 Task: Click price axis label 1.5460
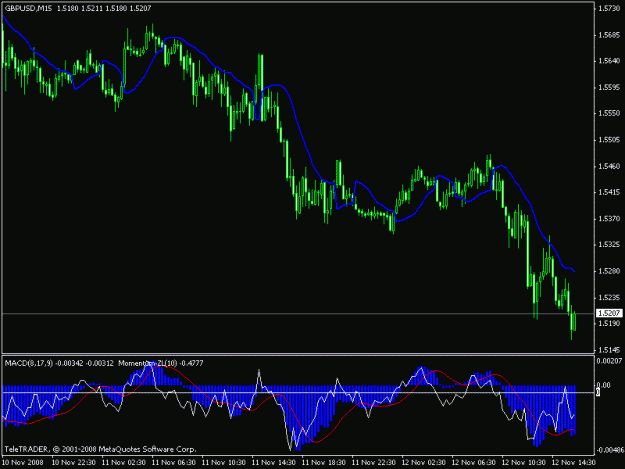609,166
